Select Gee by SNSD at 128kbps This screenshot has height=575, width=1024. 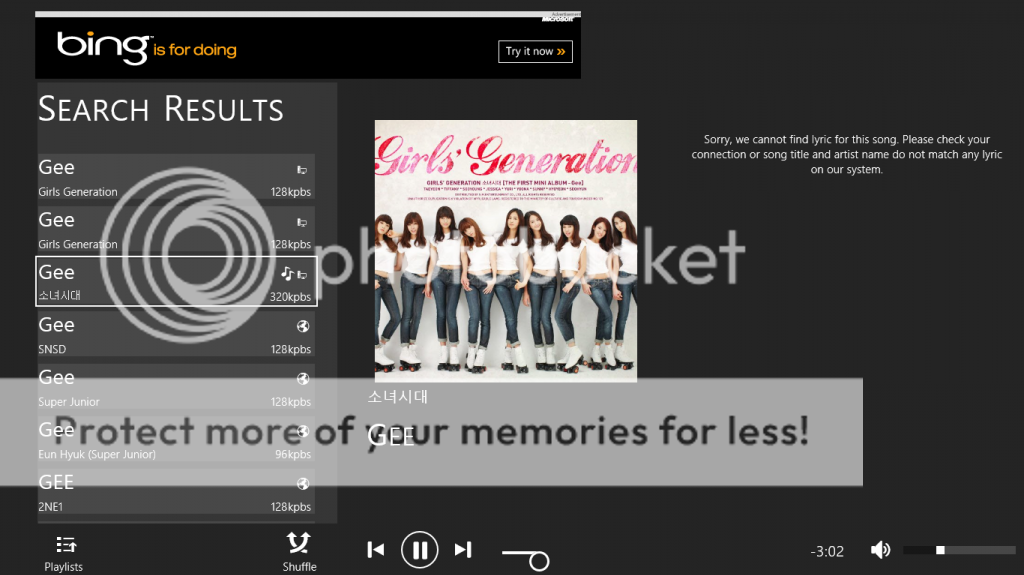click(176, 334)
